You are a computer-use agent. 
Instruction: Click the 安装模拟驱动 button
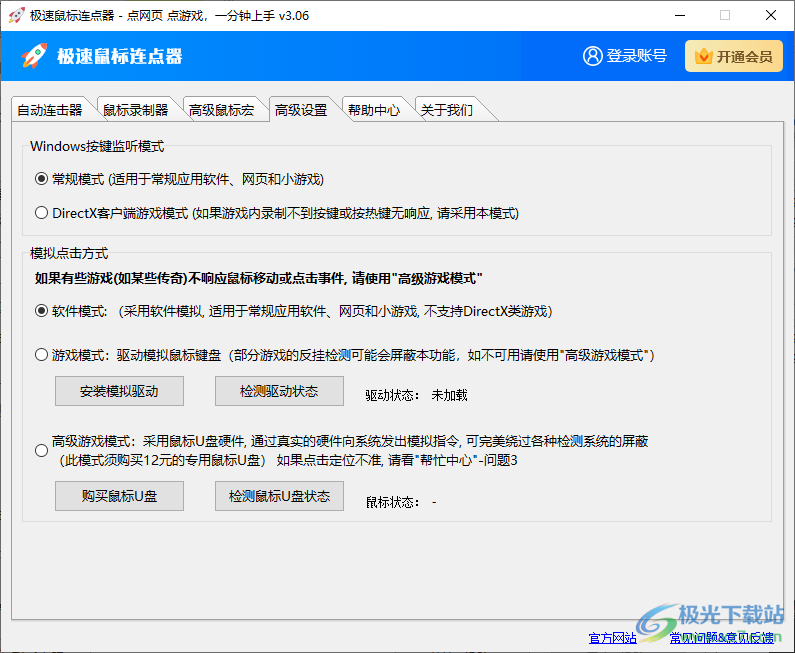(119, 391)
